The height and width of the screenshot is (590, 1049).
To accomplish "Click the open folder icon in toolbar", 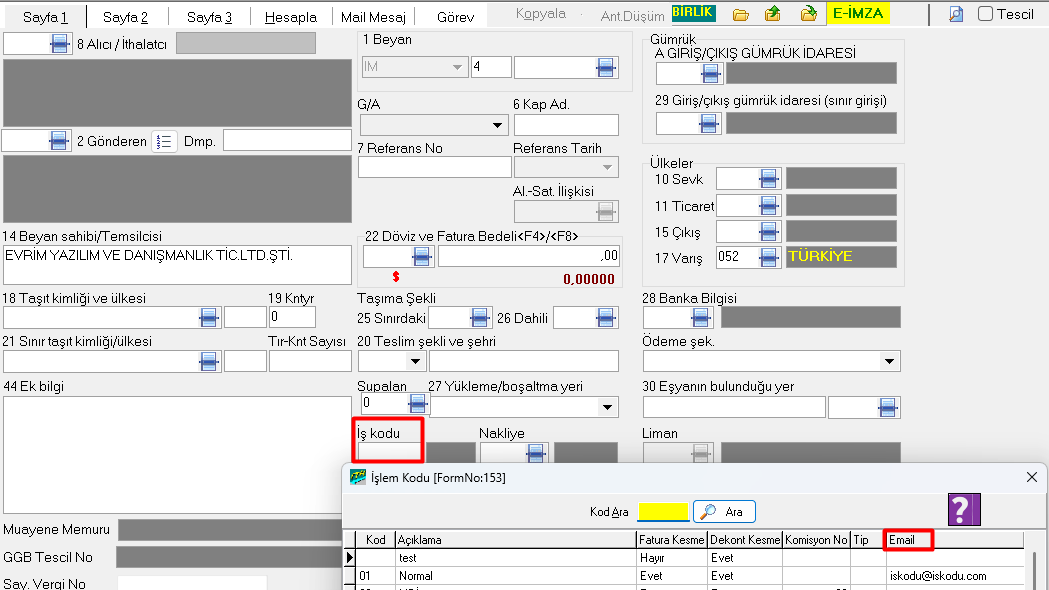I will 741,15.
